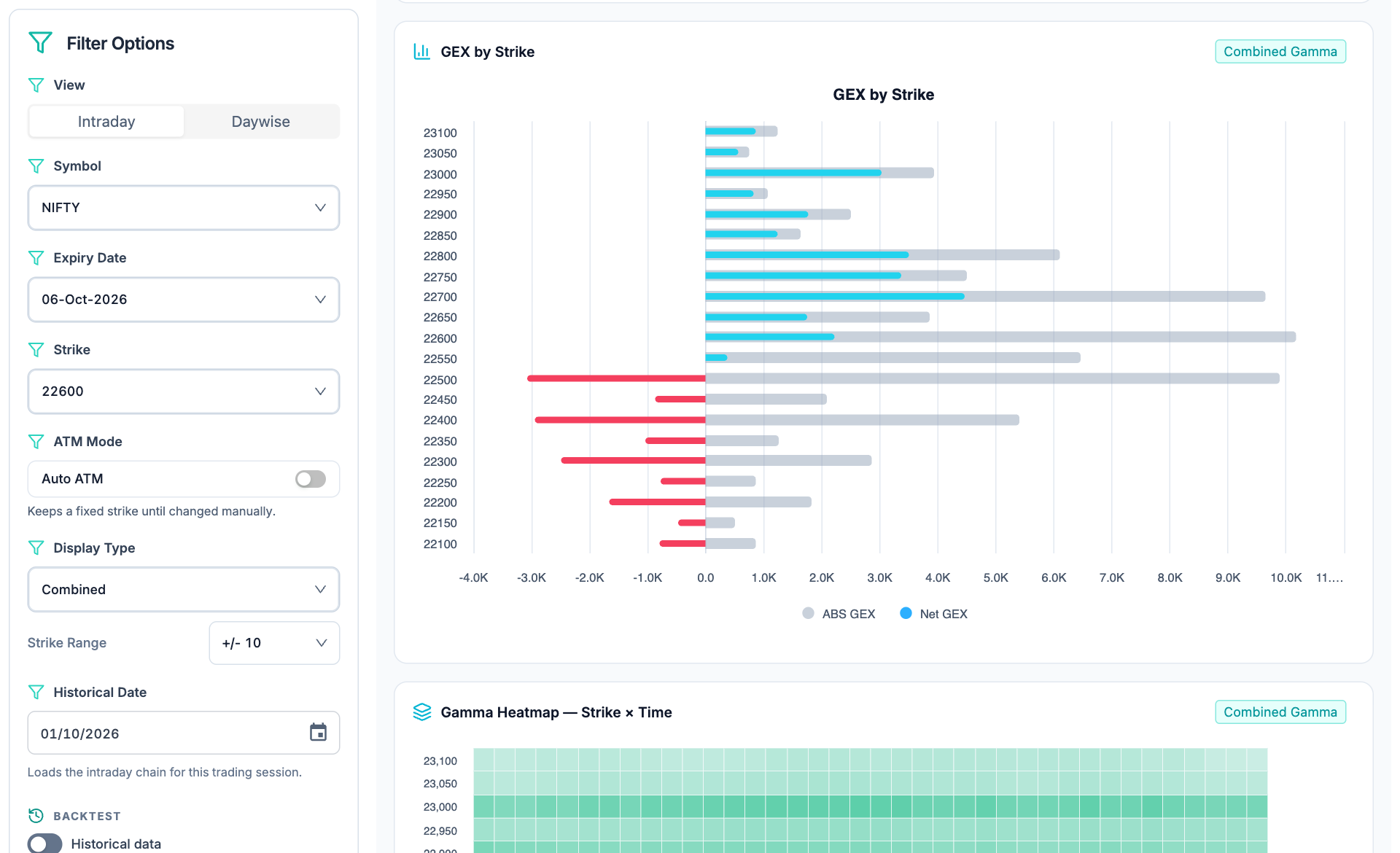1400x853 pixels.
Task: Click the Backtest history clock icon
Action: coord(36,816)
